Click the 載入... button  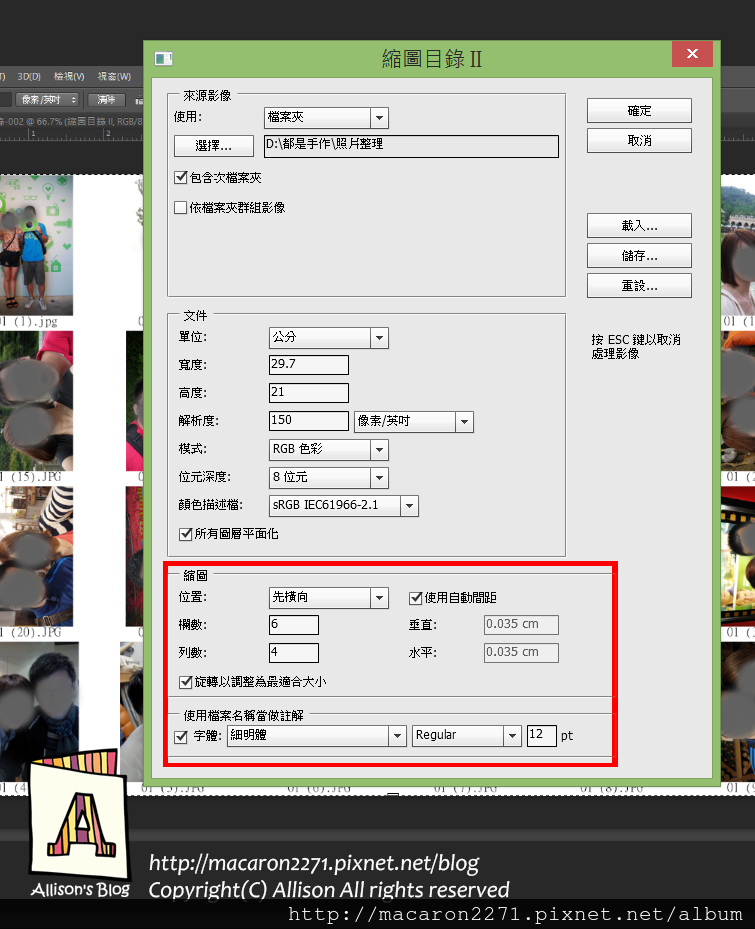coord(639,226)
